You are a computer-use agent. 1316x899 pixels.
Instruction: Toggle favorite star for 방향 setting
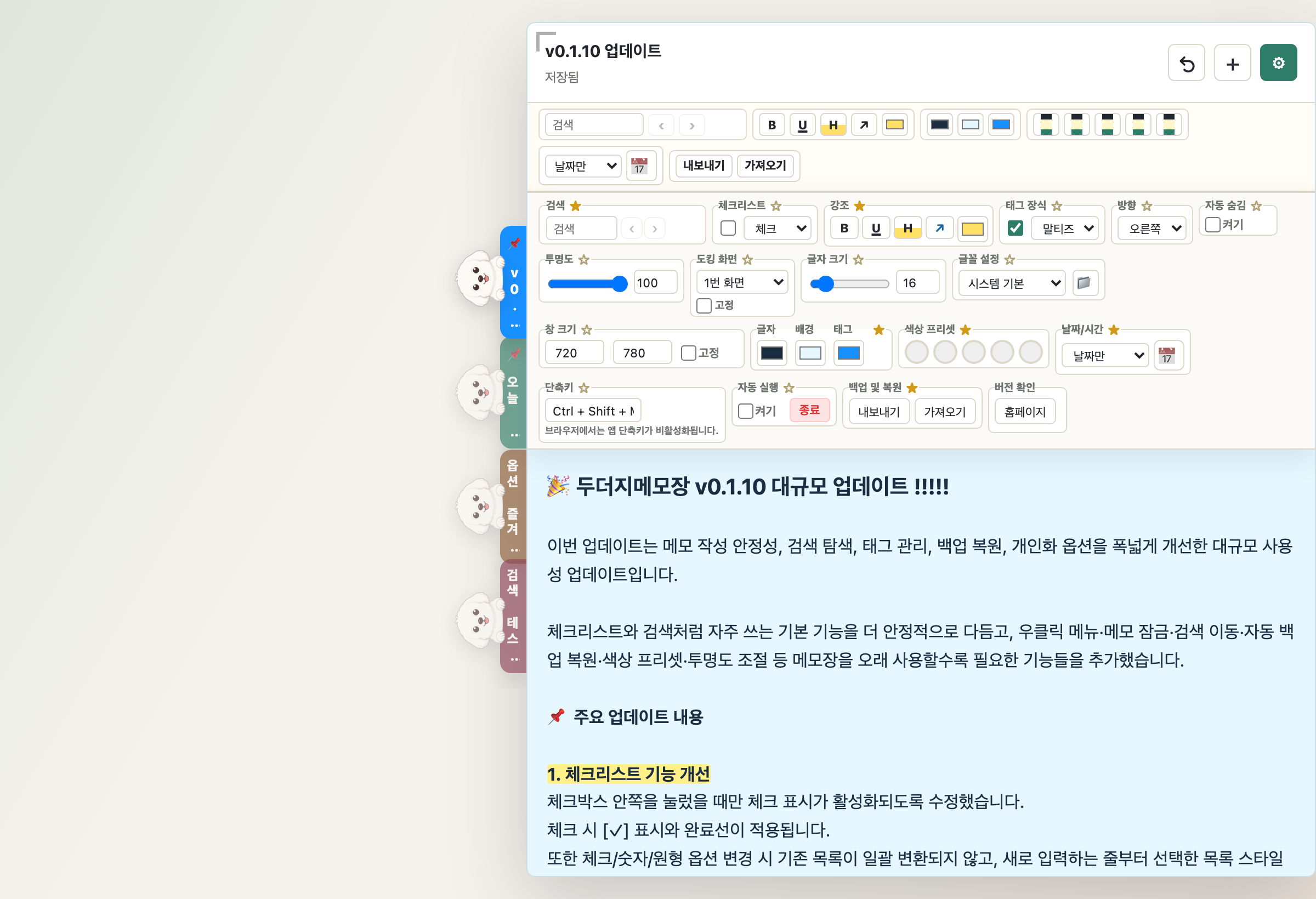coord(1147,206)
